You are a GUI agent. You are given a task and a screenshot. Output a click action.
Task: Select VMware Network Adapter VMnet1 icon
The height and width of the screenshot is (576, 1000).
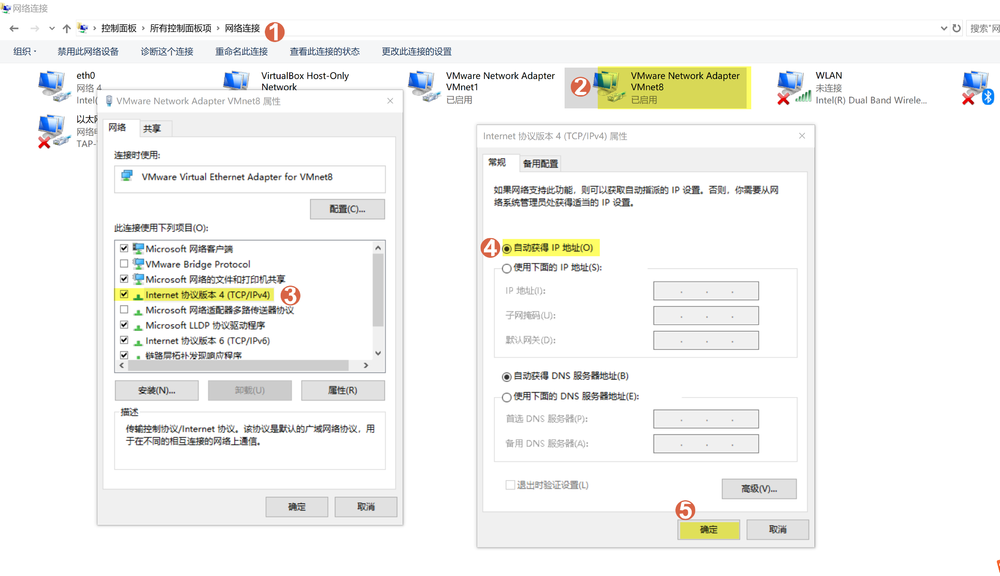(423, 87)
